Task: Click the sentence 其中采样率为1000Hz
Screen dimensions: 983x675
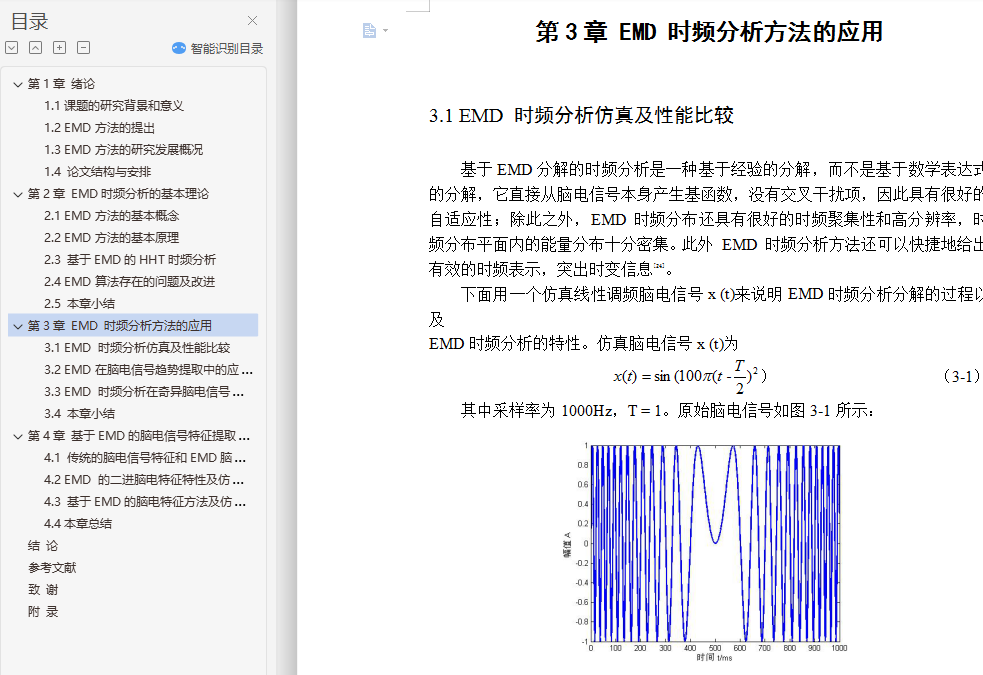Action: pyautogui.click(x=667, y=411)
